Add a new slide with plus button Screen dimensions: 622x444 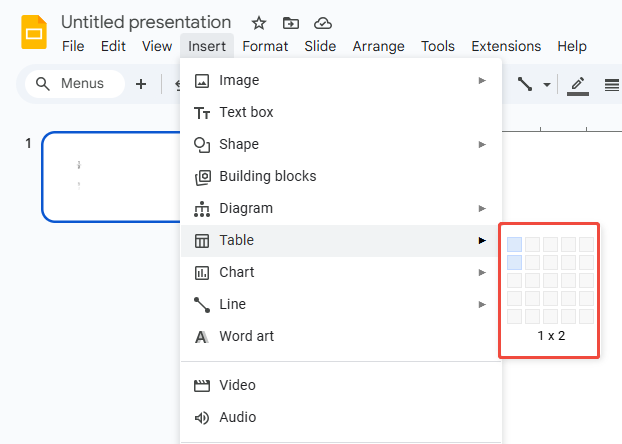point(141,84)
